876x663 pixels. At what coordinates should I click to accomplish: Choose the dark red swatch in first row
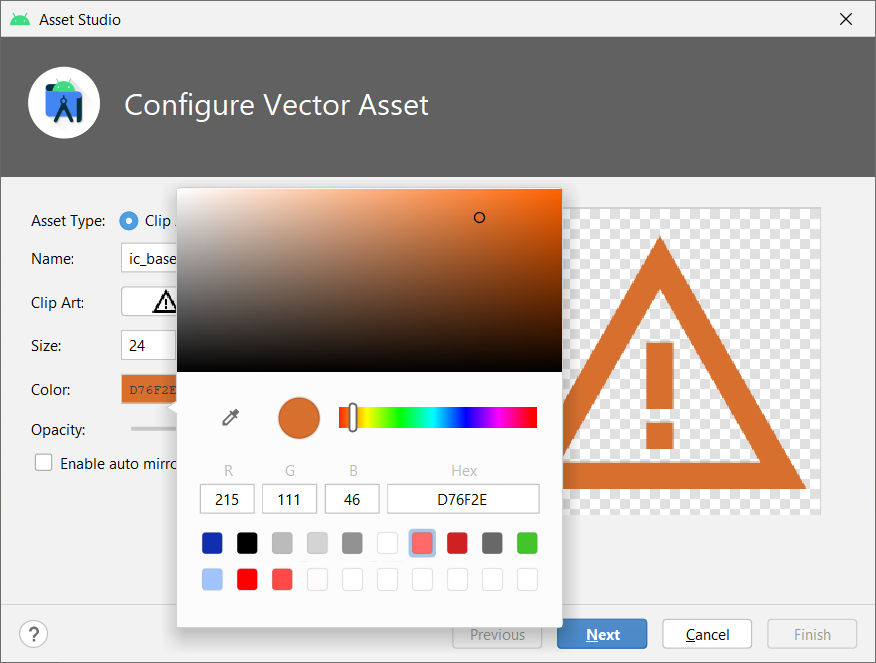click(x=457, y=543)
